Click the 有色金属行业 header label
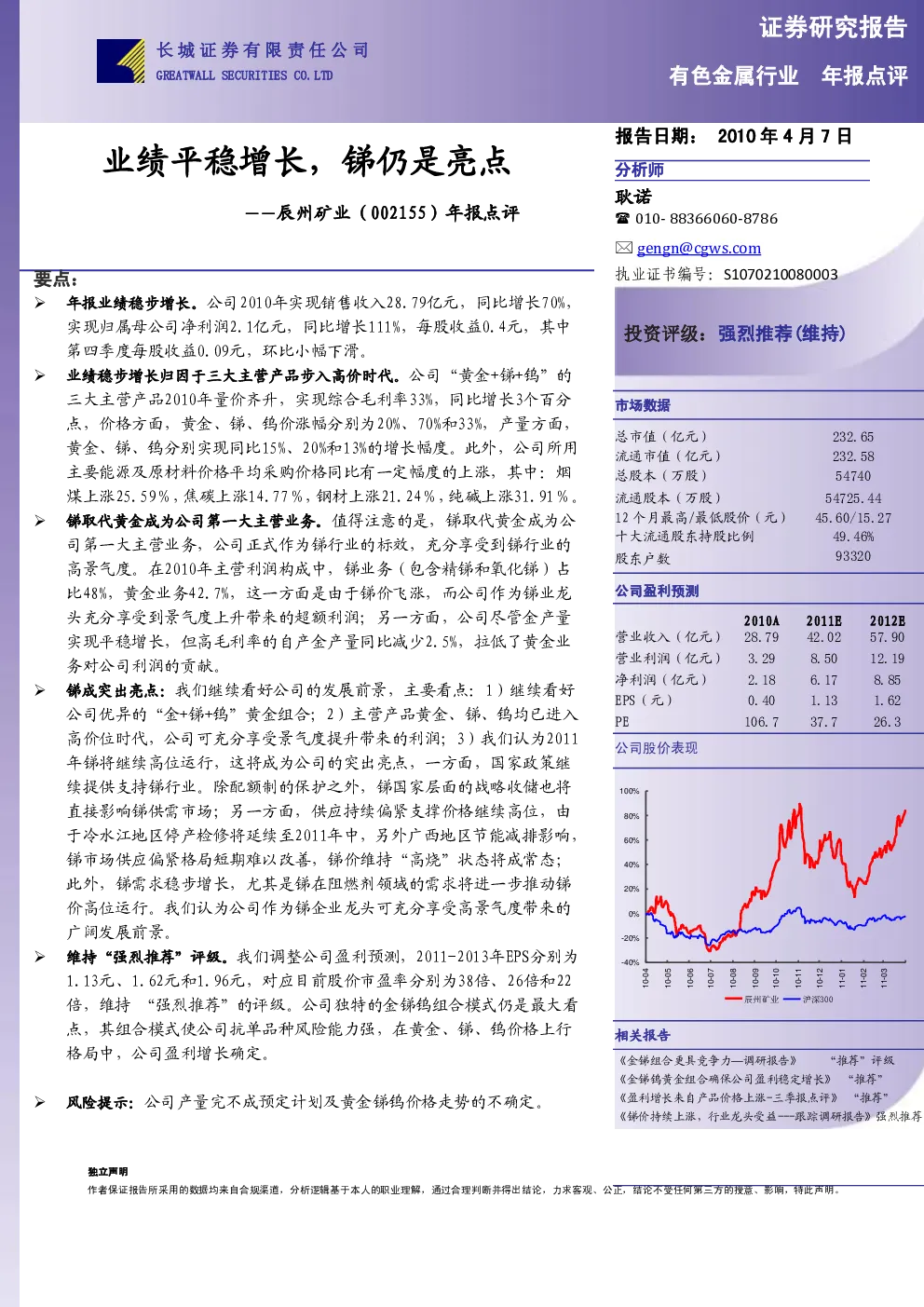 [734, 76]
